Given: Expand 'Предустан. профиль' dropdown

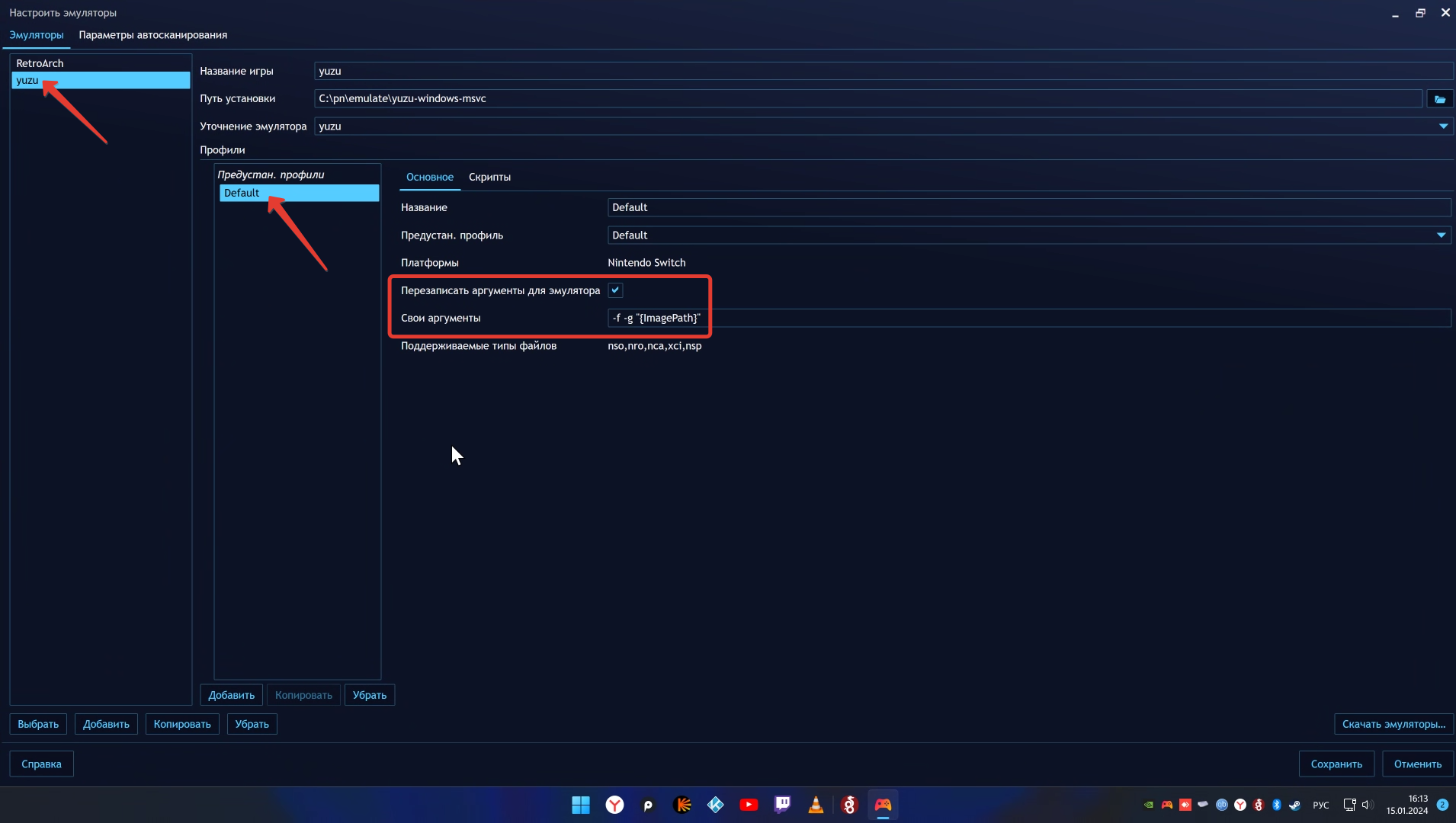Looking at the screenshot, I should pos(1441,235).
